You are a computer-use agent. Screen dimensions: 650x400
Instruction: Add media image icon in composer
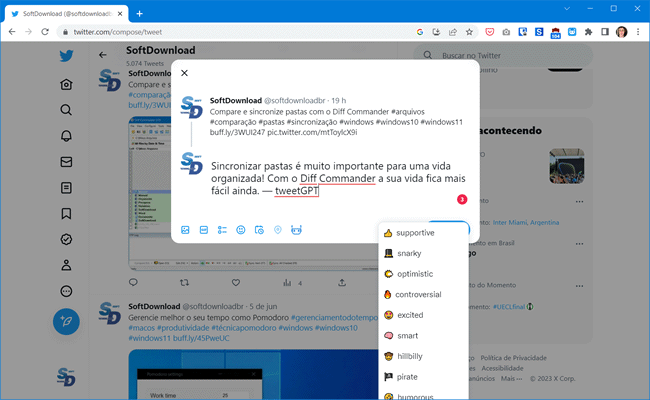[x=185, y=230]
